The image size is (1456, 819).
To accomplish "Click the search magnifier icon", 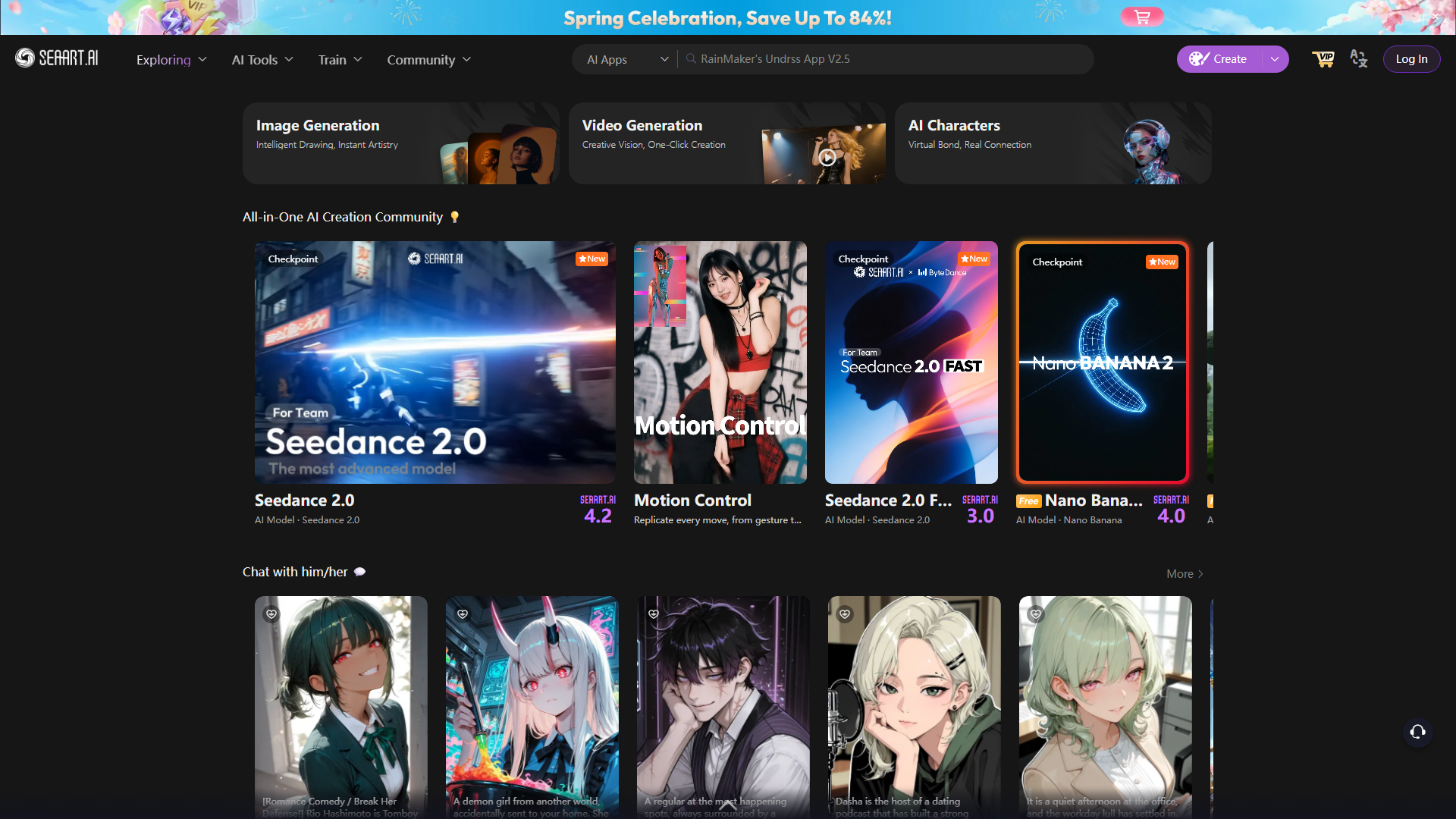I will [691, 58].
